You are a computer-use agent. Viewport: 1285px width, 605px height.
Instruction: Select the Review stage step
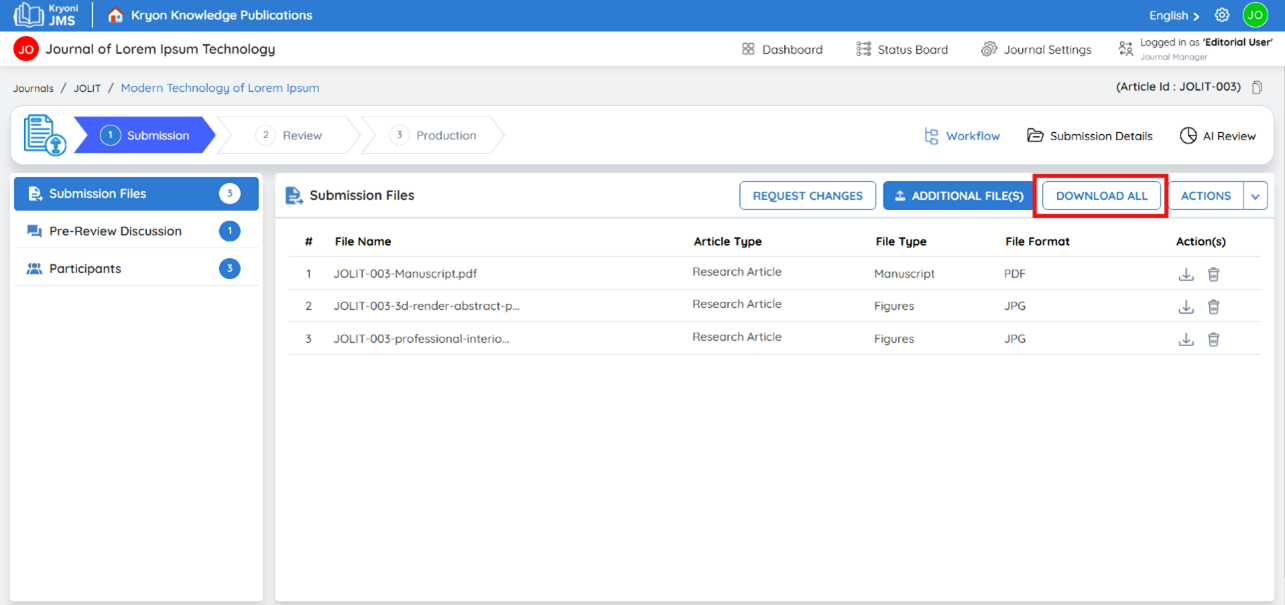point(289,135)
